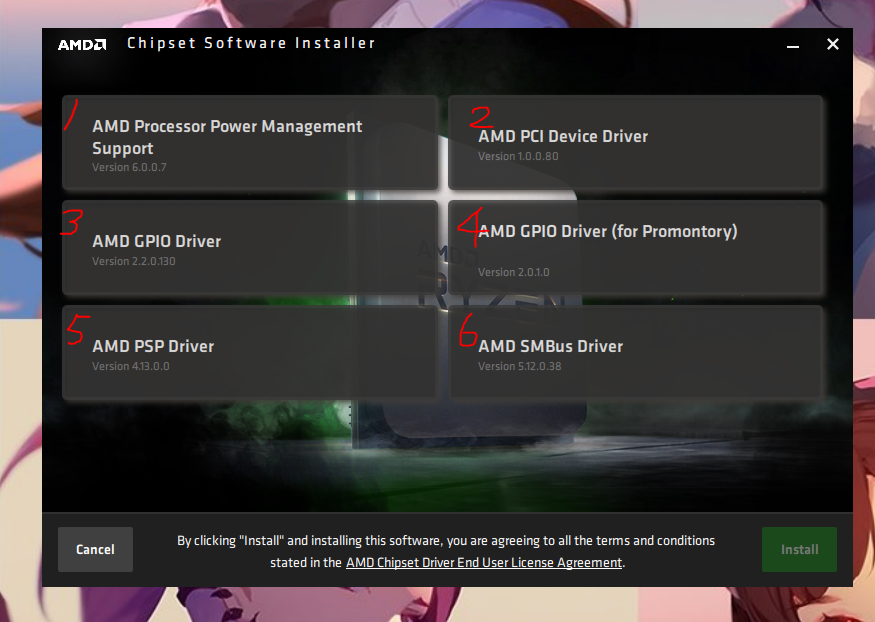The height and width of the screenshot is (622, 875).
Task: Click the AMD logo in the title bar
Action: 81,44
